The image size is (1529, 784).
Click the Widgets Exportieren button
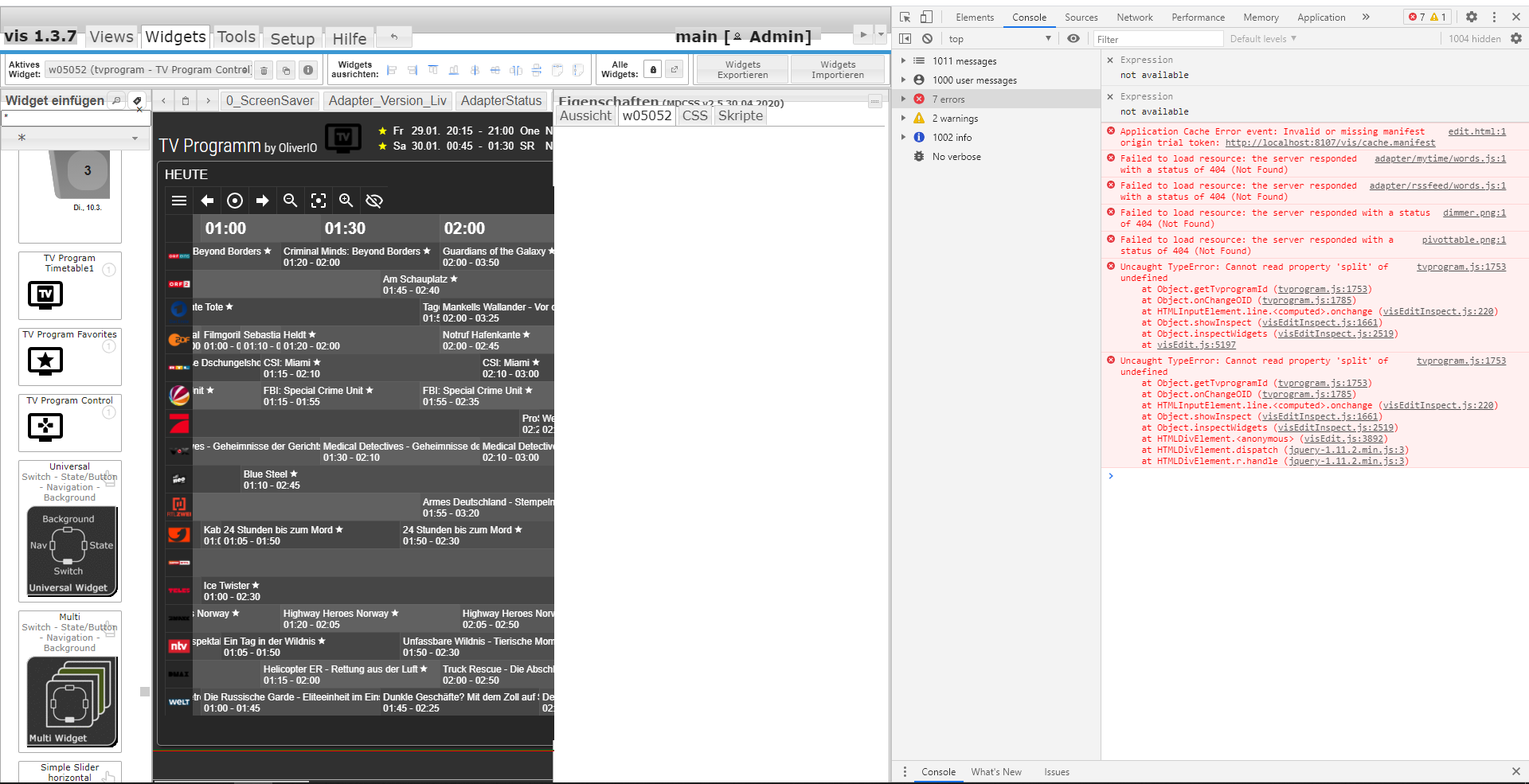(743, 70)
